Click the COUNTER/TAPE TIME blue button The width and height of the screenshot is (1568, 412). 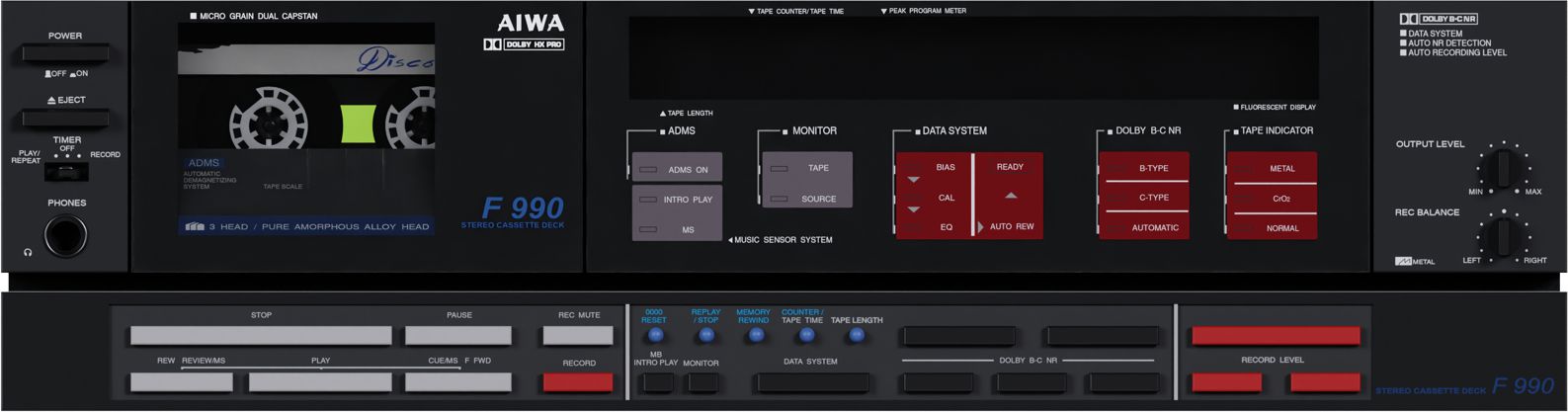coord(806,335)
